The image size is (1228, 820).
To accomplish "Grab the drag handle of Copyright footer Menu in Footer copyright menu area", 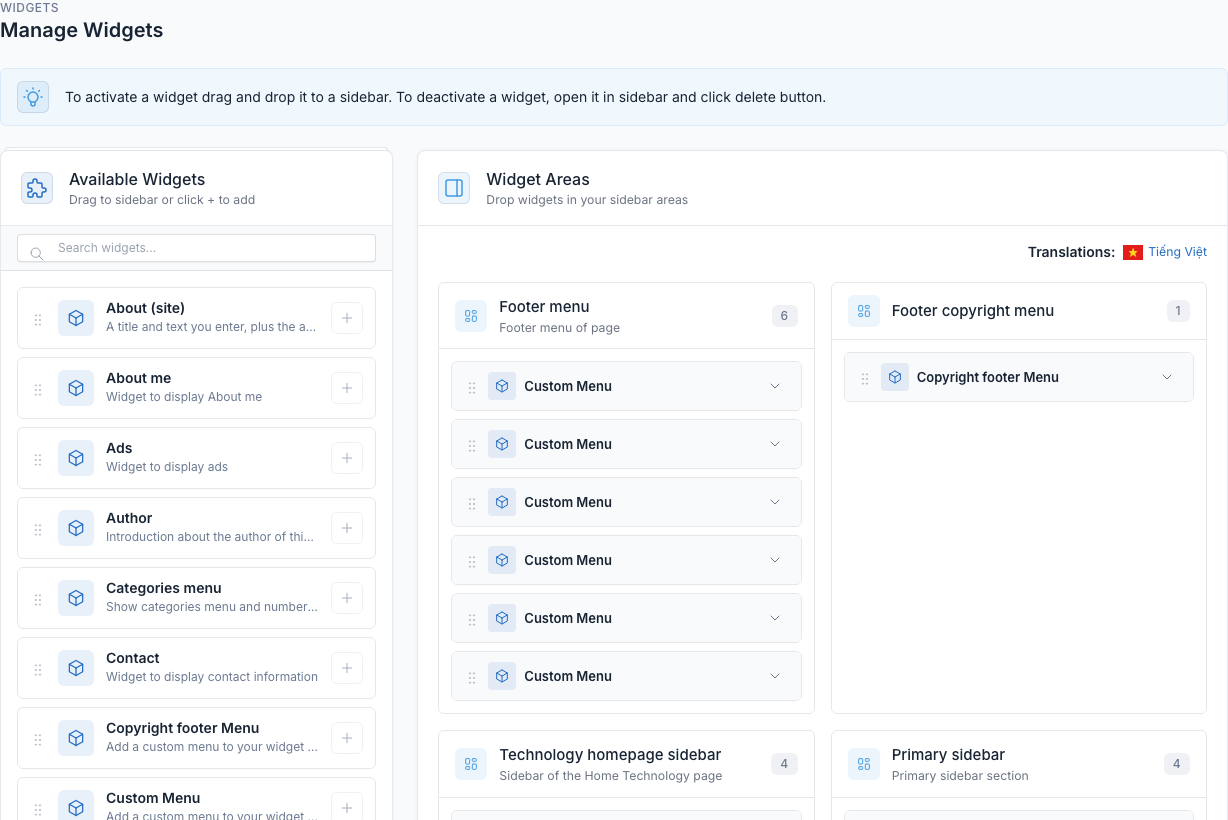I will tap(865, 379).
